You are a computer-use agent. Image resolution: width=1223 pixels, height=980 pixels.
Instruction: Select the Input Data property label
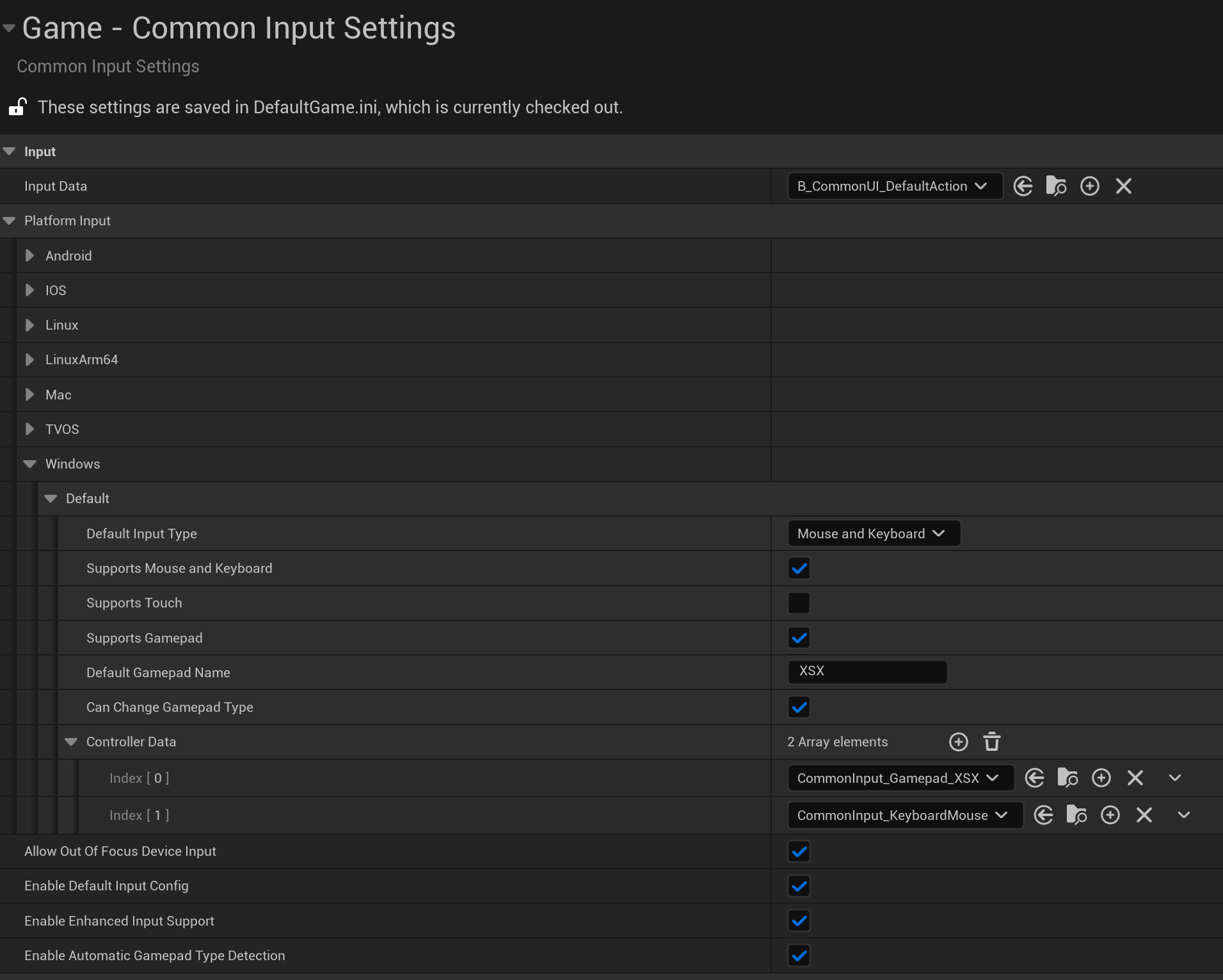coord(56,186)
